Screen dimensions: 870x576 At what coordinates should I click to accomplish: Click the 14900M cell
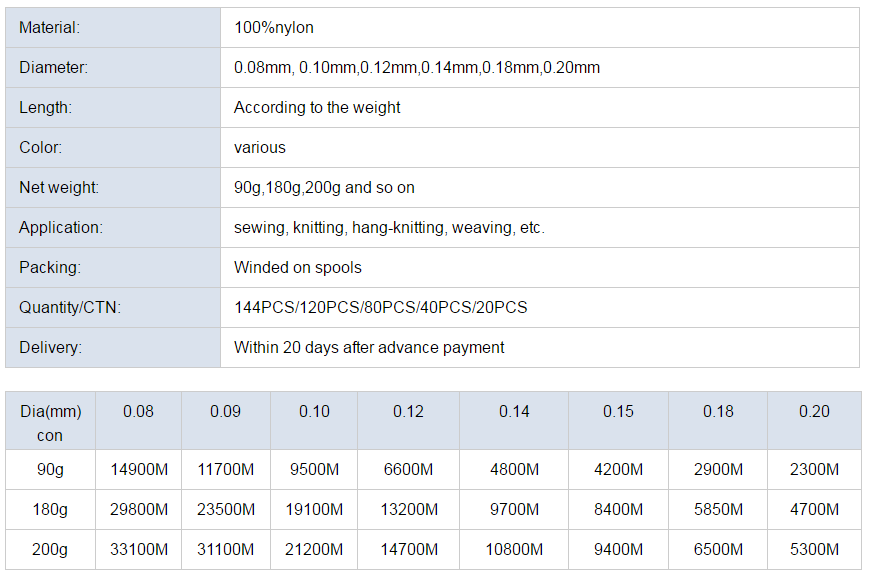click(x=138, y=469)
